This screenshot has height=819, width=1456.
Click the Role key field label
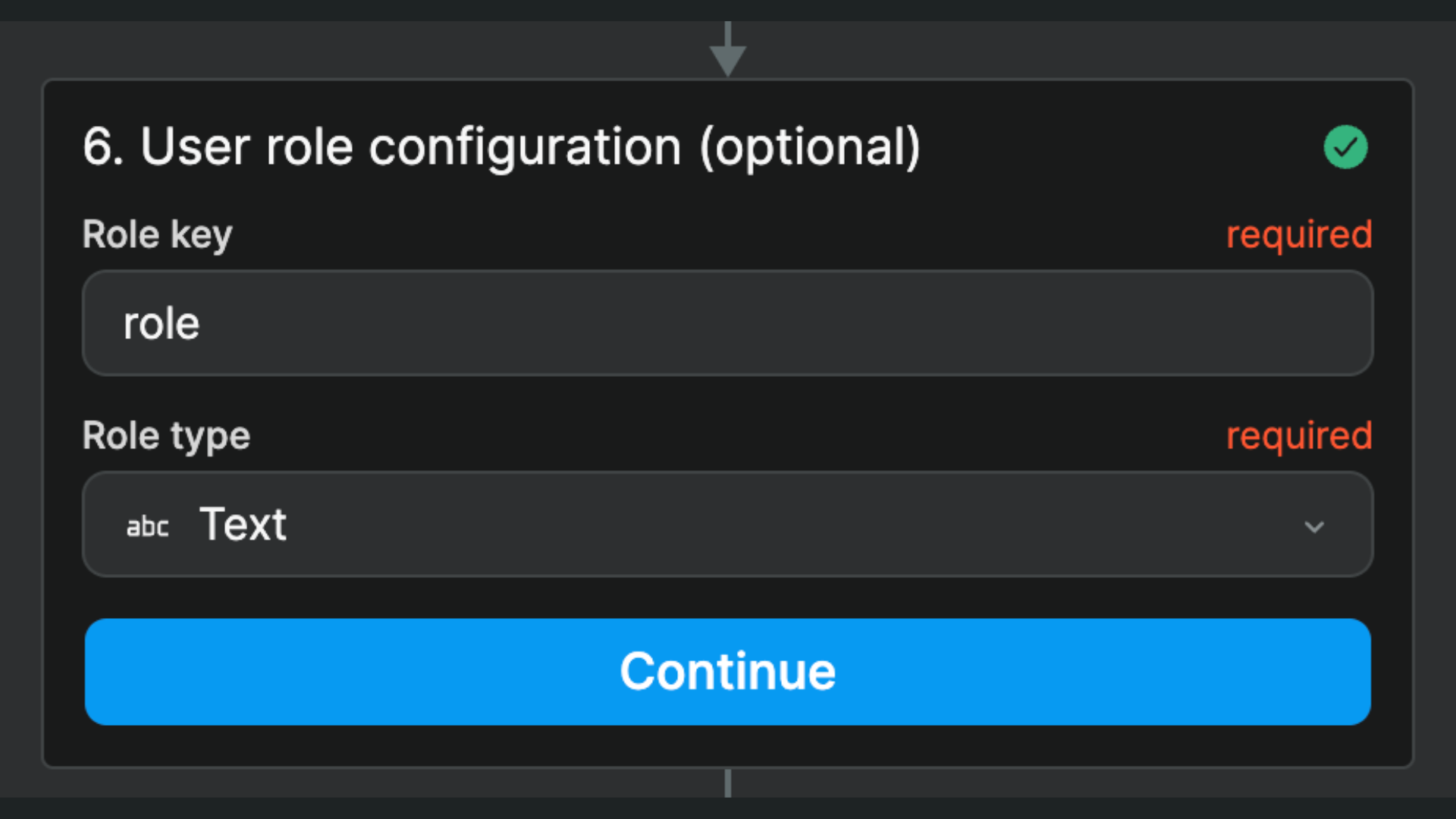point(156,235)
